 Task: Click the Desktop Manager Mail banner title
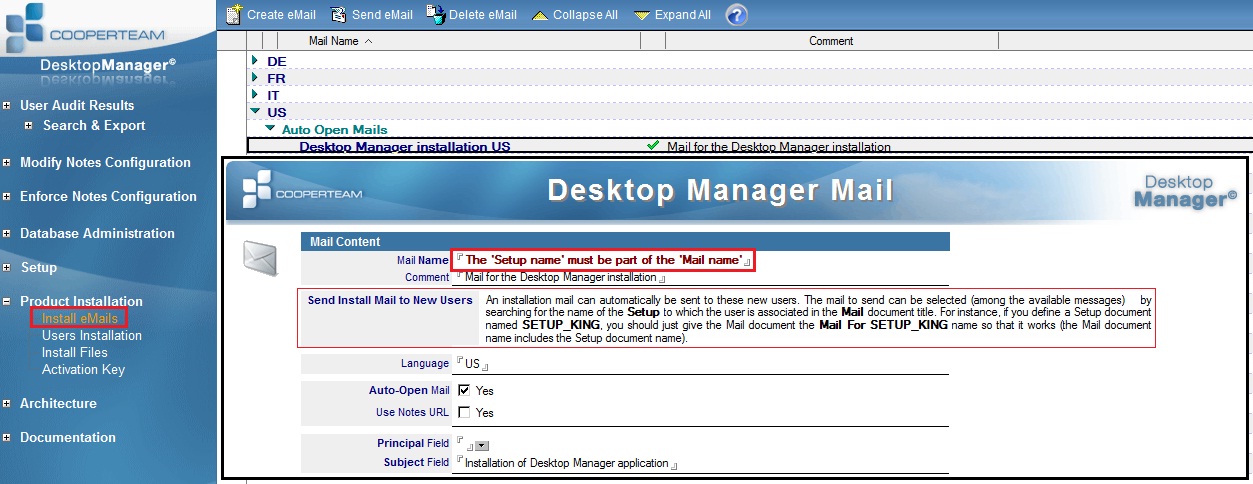point(720,190)
